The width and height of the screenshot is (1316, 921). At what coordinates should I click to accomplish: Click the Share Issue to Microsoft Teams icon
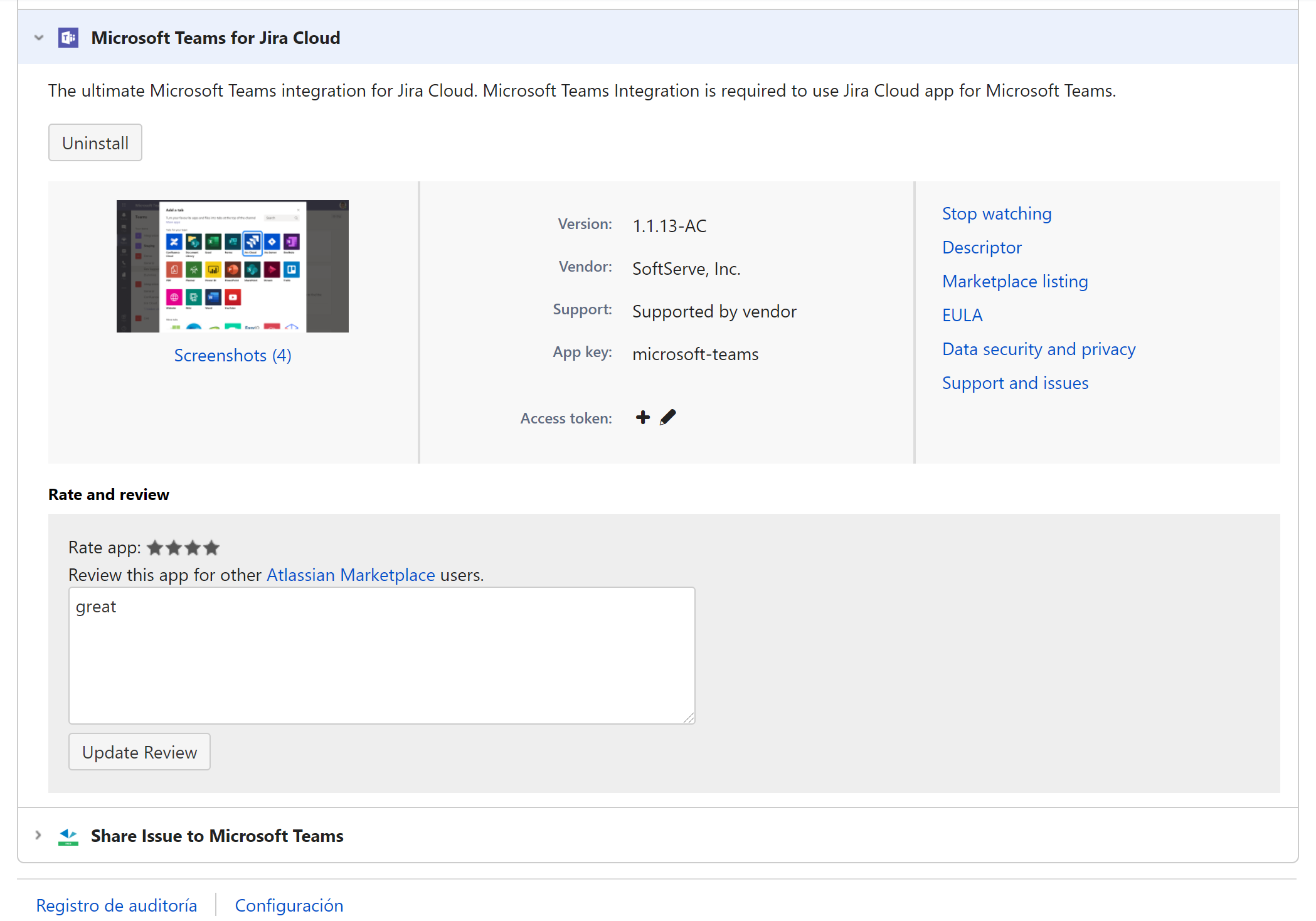click(68, 836)
